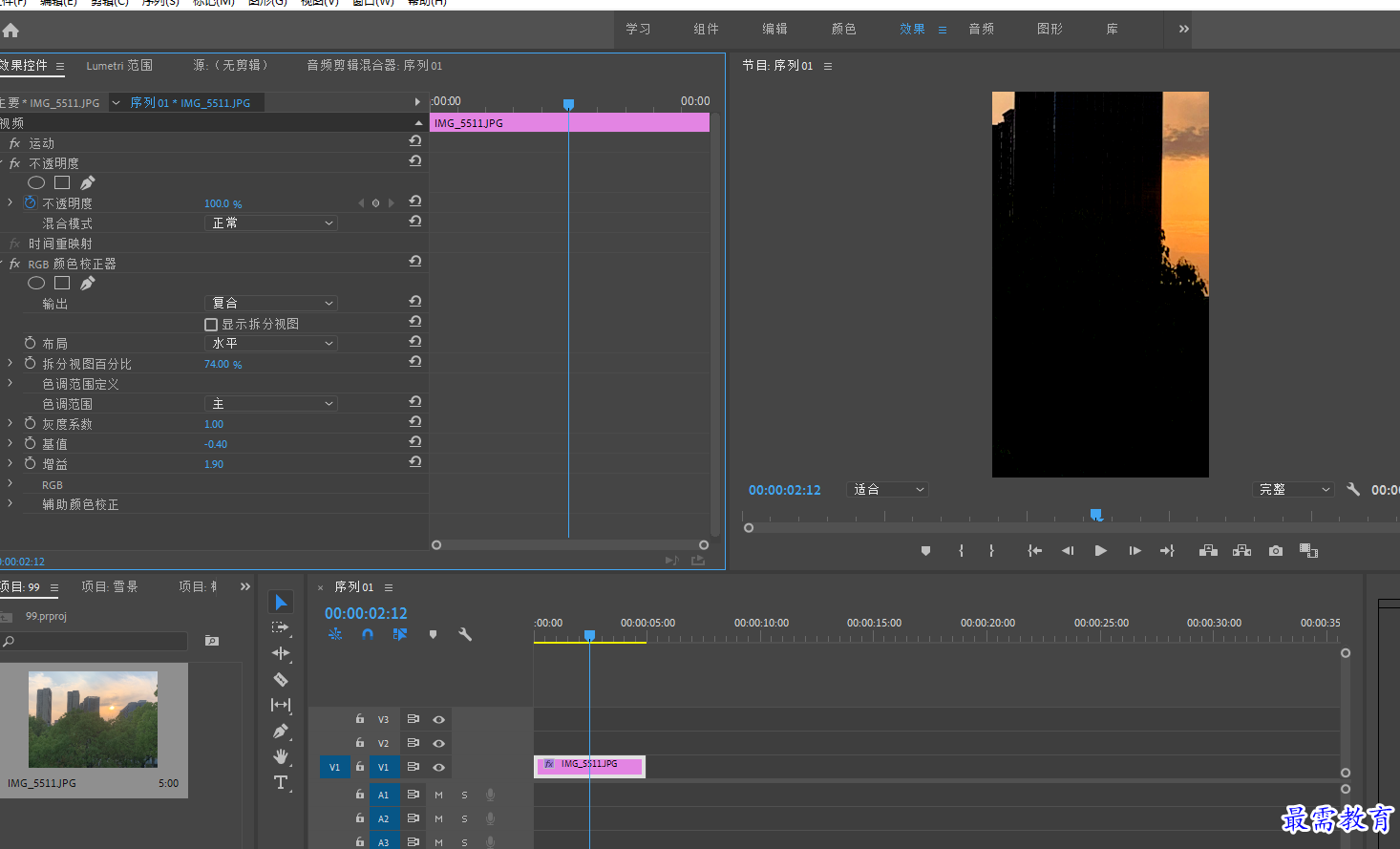Open the blend mode dropdown (正常)
This screenshot has width=1400, height=849.
[271, 223]
